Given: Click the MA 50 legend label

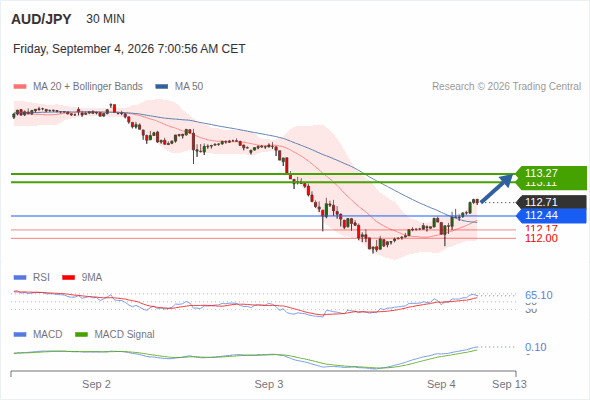Looking at the screenshot, I should pyautogui.click(x=189, y=87).
